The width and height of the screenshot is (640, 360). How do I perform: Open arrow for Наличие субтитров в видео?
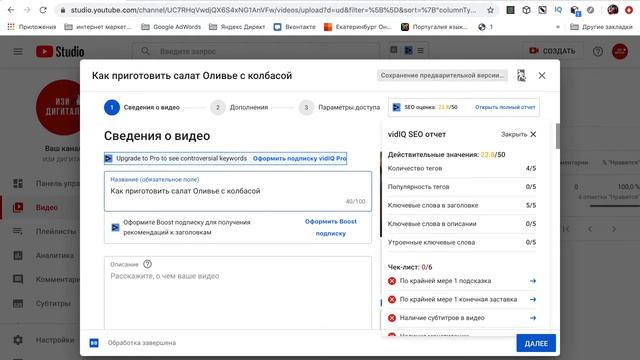[x=533, y=318]
